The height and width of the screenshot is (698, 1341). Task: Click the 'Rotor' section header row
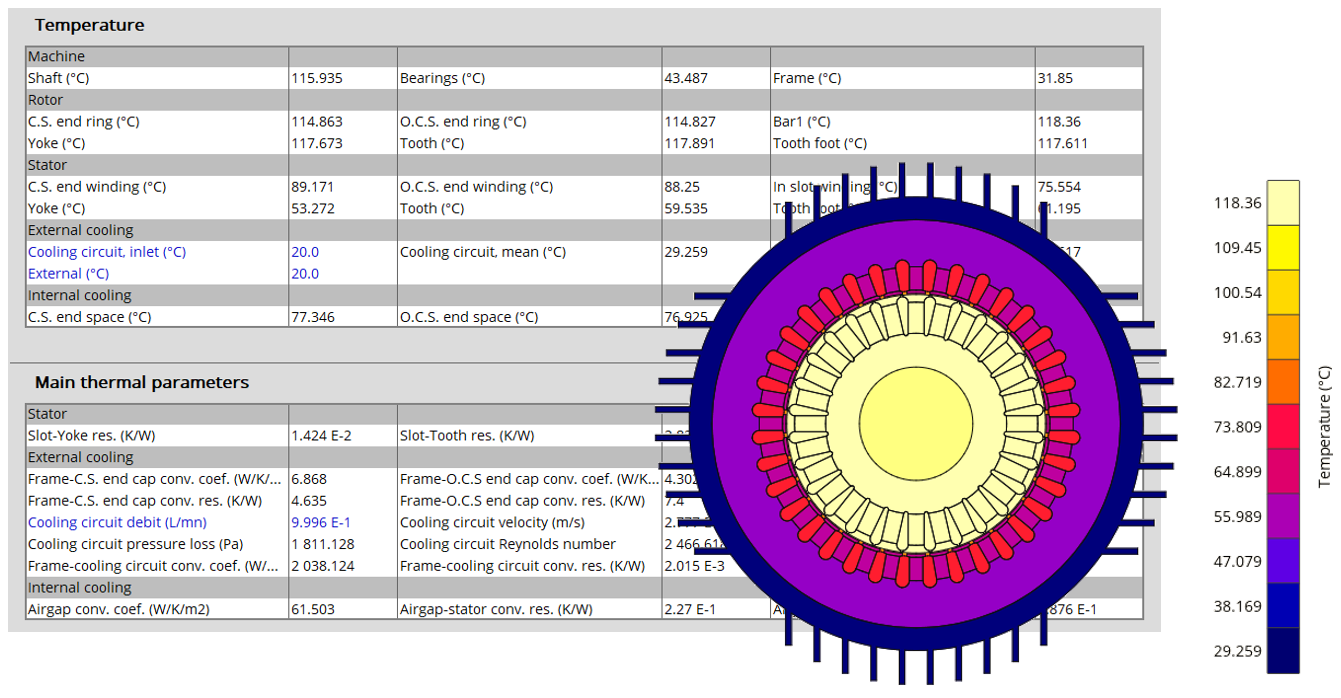click(46, 100)
